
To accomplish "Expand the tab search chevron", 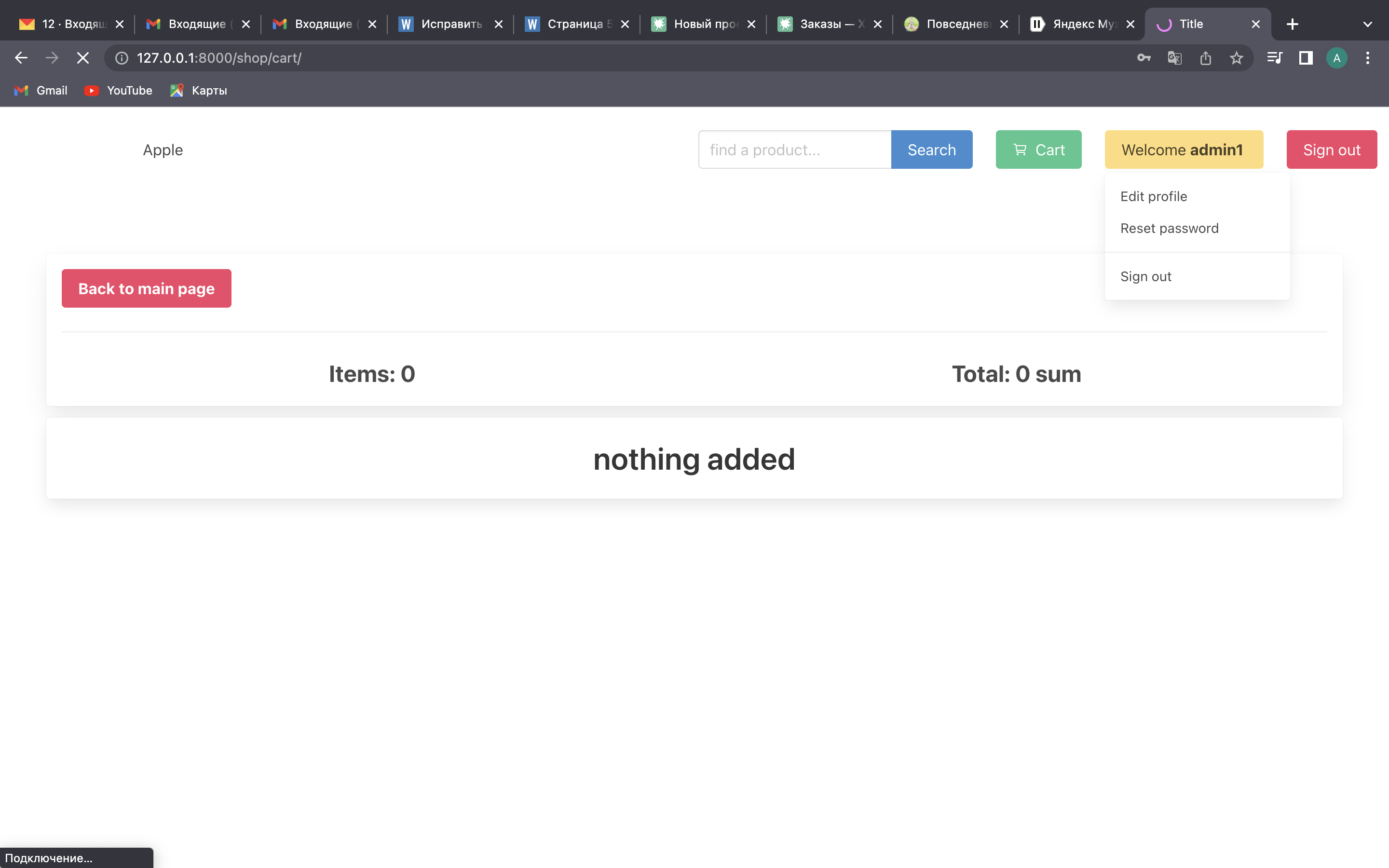I will [1368, 24].
